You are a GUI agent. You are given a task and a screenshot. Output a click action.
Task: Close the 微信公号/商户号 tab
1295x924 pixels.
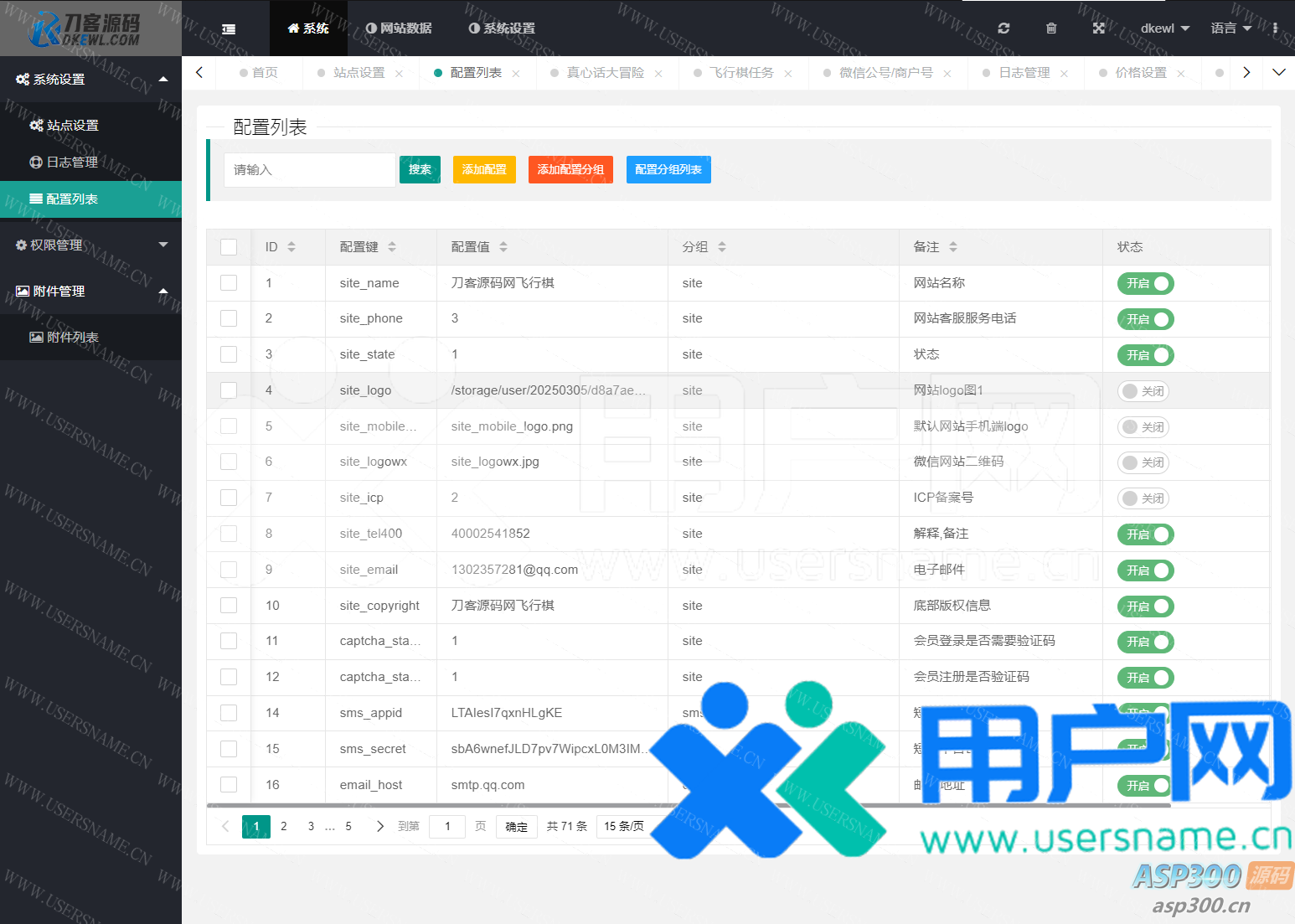point(947,74)
